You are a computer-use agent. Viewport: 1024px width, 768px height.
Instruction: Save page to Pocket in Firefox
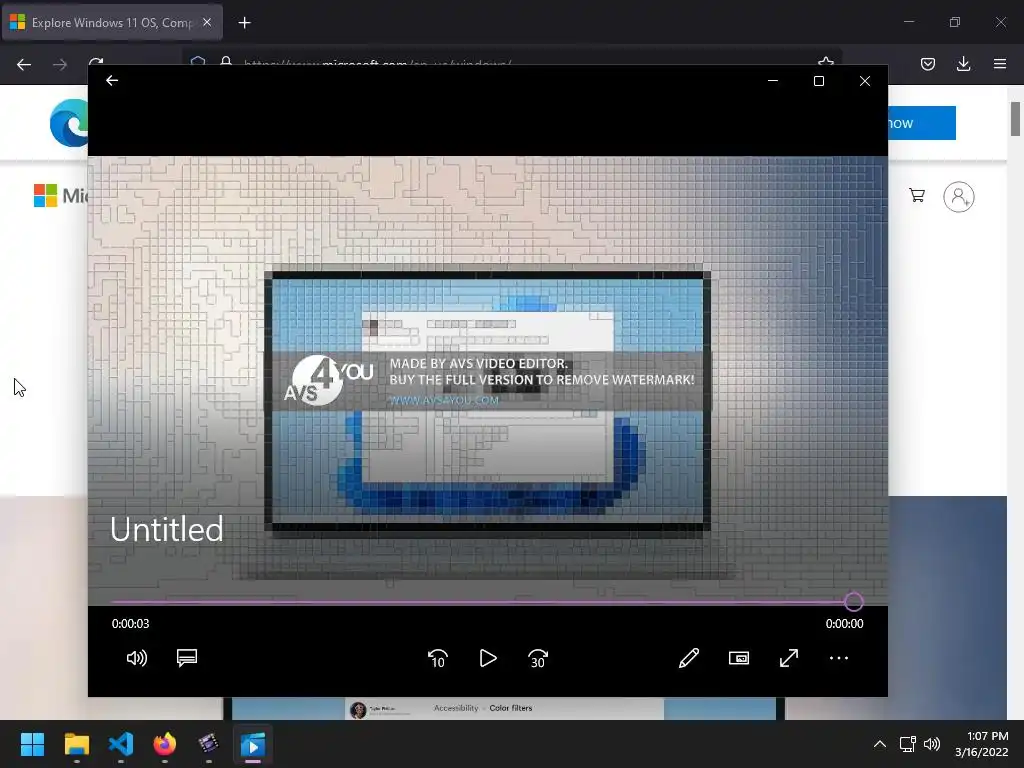(x=927, y=64)
